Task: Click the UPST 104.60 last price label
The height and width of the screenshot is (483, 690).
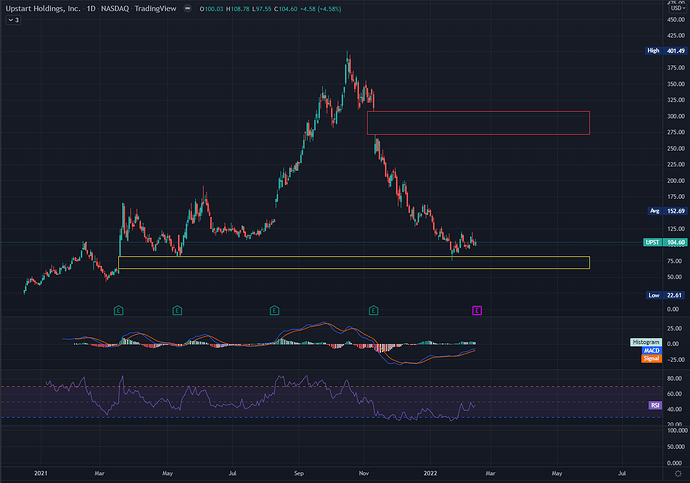Action: tap(665, 242)
